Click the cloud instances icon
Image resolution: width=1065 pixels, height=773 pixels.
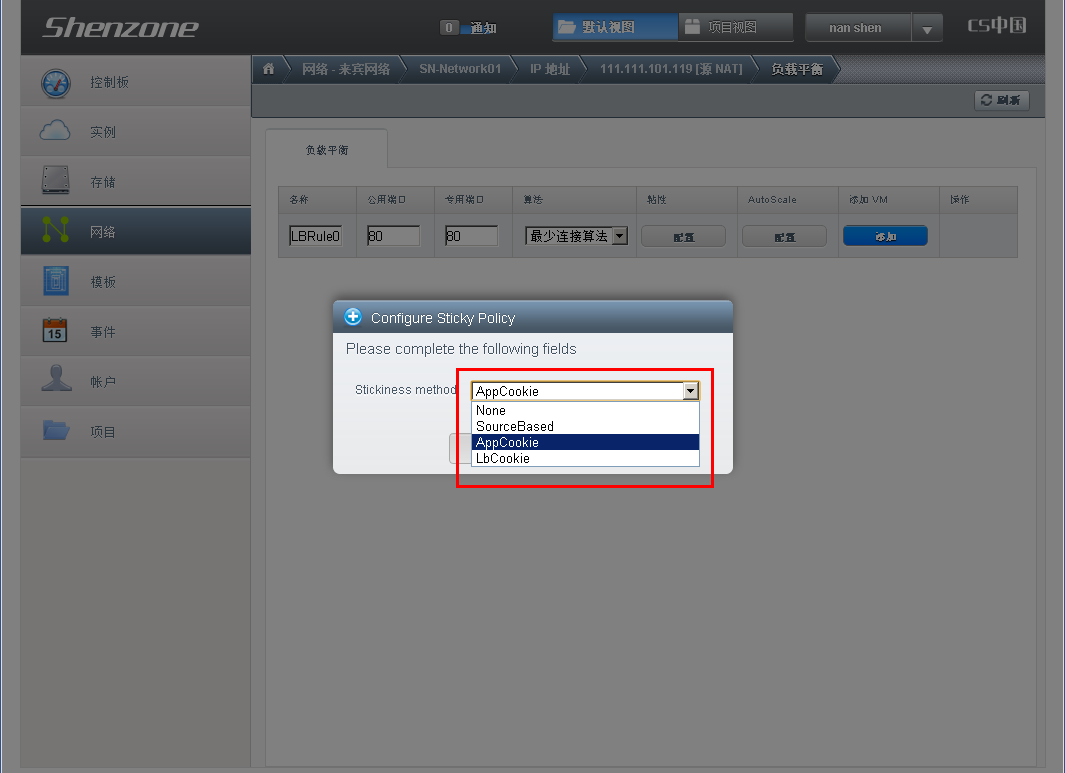(x=56, y=131)
